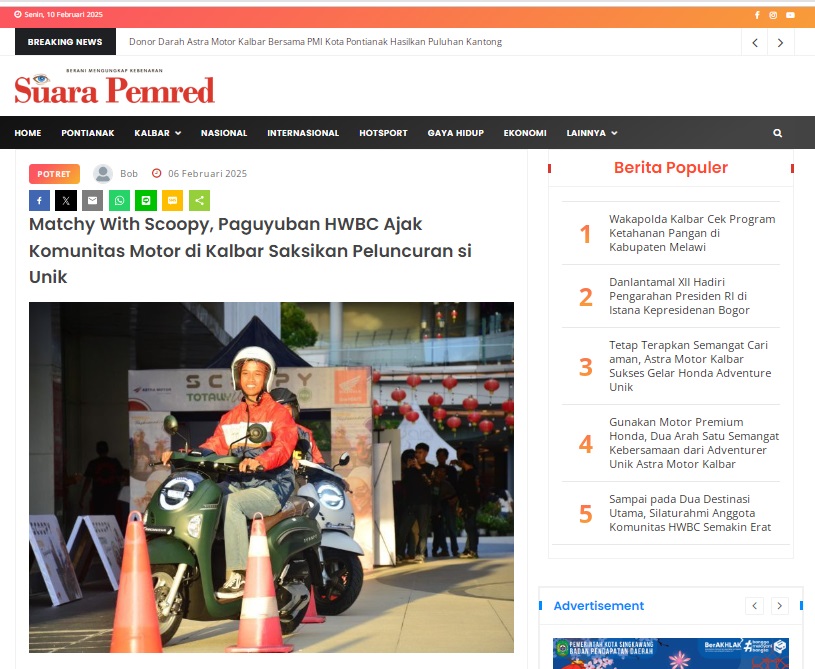This screenshot has height=669, width=815.
Task: Click rank number 1 in Berita Populer
Action: [x=585, y=234]
